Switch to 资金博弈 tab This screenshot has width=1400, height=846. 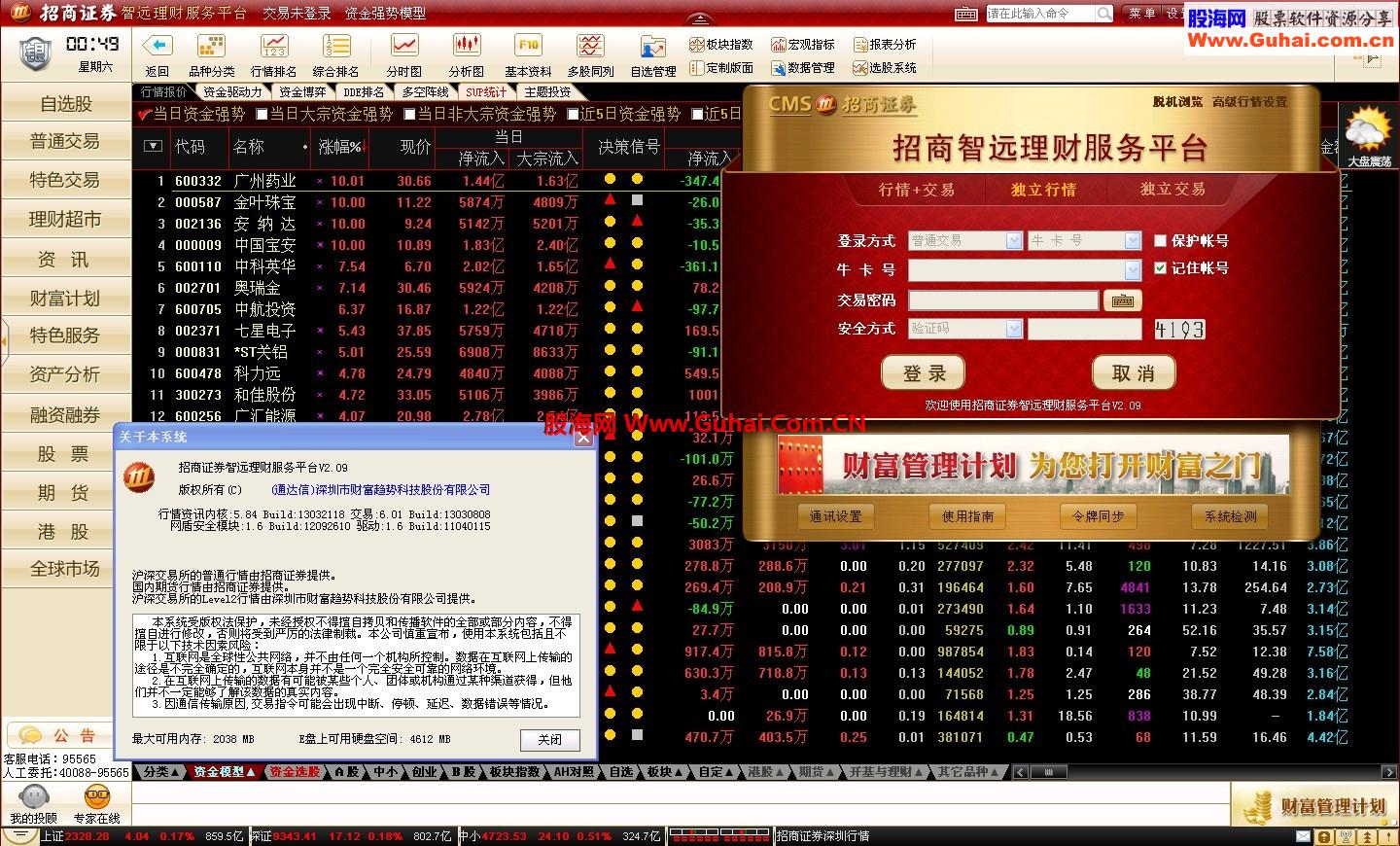[x=301, y=92]
